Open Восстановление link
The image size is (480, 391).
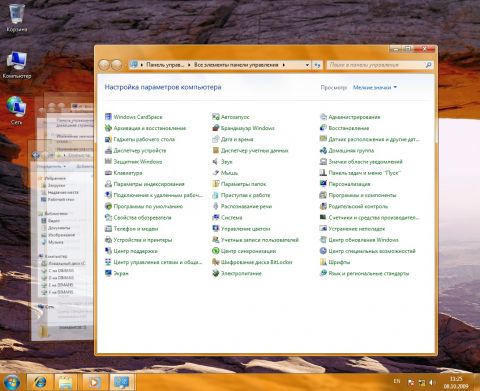pos(349,128)
